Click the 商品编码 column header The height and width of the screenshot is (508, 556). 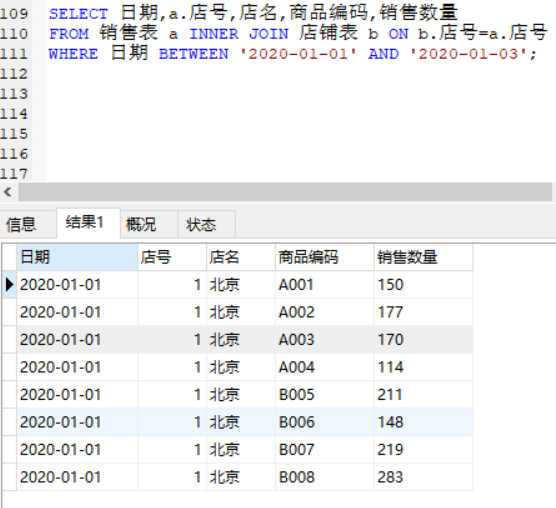[x=324, y=257]
